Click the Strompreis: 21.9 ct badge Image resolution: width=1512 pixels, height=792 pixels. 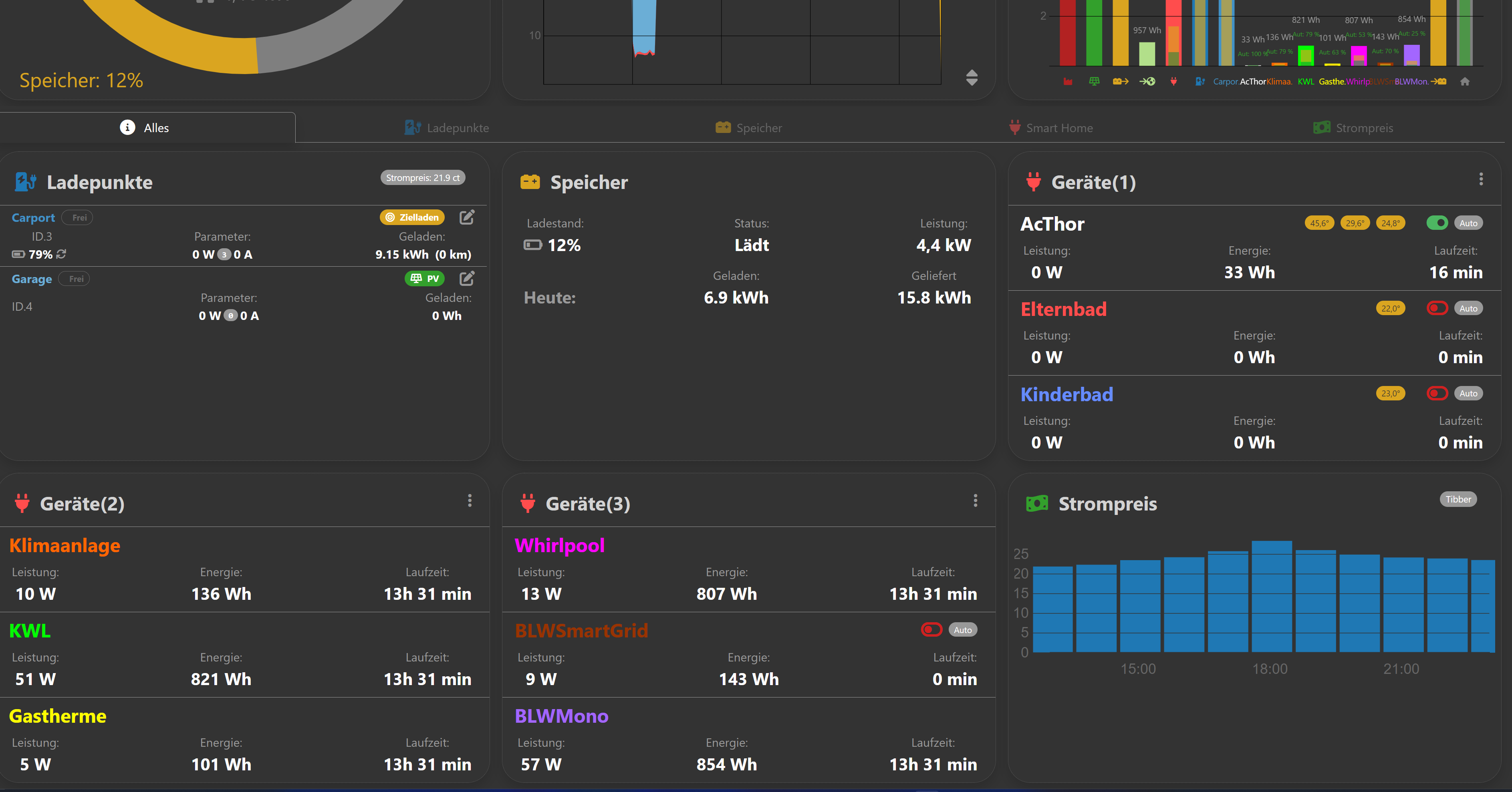point(423,178)
